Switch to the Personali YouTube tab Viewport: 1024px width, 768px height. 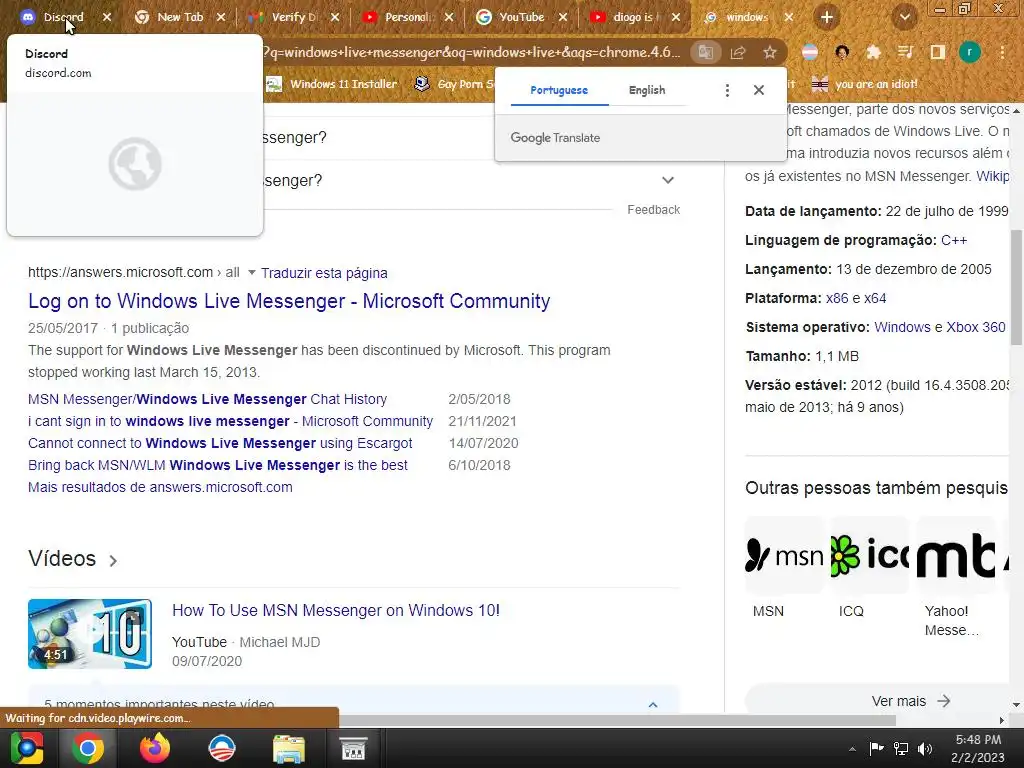405,17
